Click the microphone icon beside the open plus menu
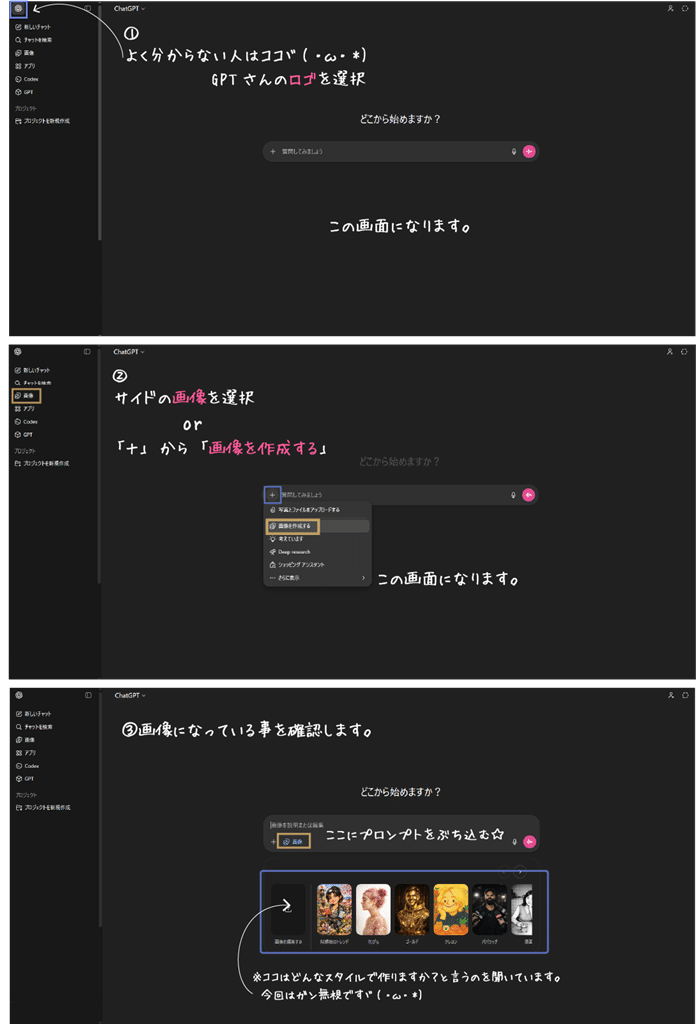Image resolution: width=696 pixels, height=1024 pixels. click(x=513, y=495)
